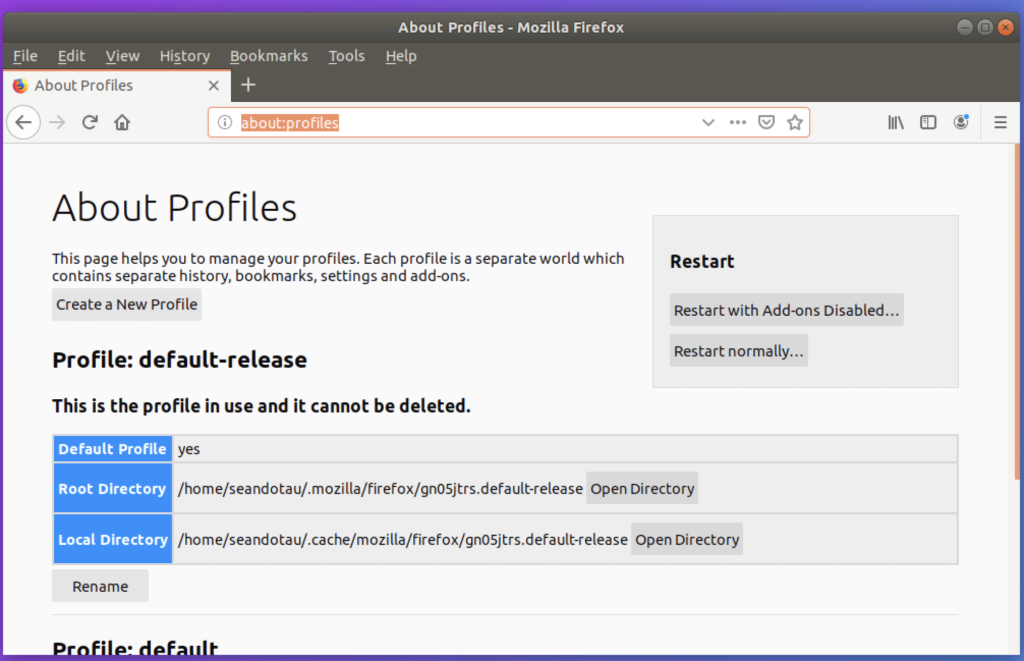The width and height of the screenshot is (1024, 661).
Task: Open a new tab with plus button
Action: pyautogui.click(x=248, y=85)
